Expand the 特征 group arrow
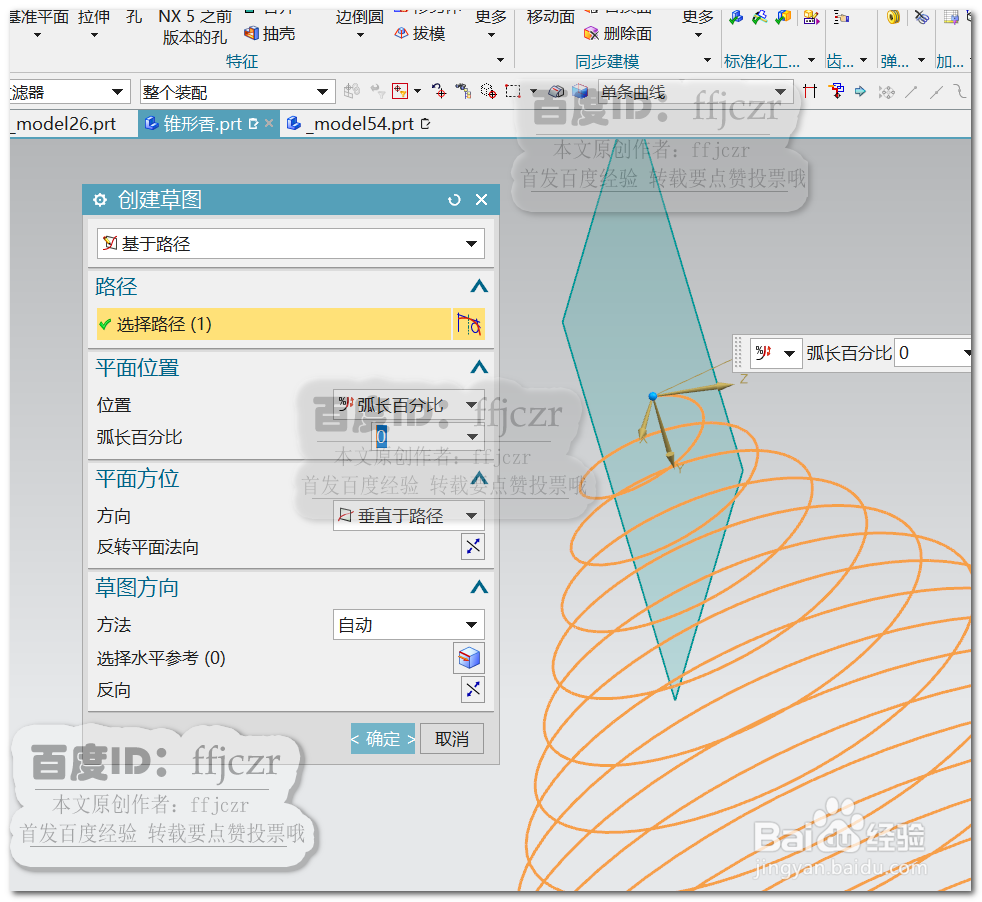 (x=500, y=60)
